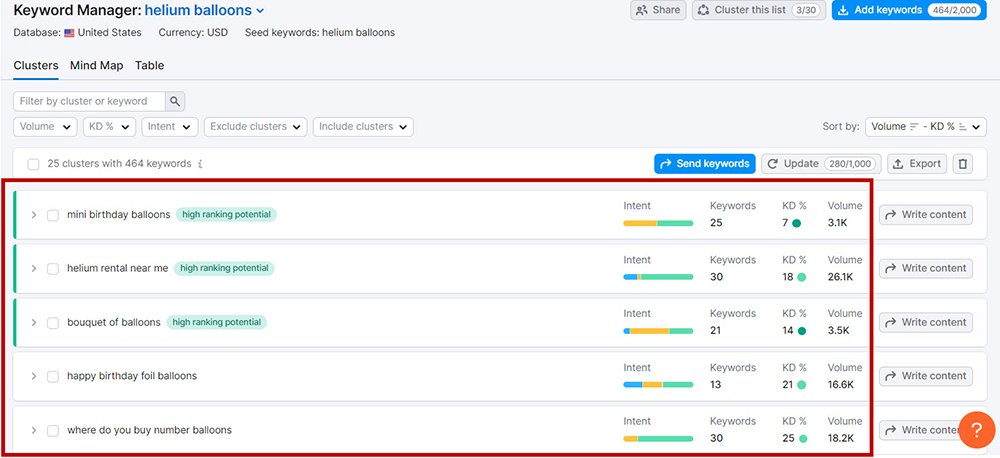
Task: Check the bouquet of balloons cluster
Action: pos(53,323)
